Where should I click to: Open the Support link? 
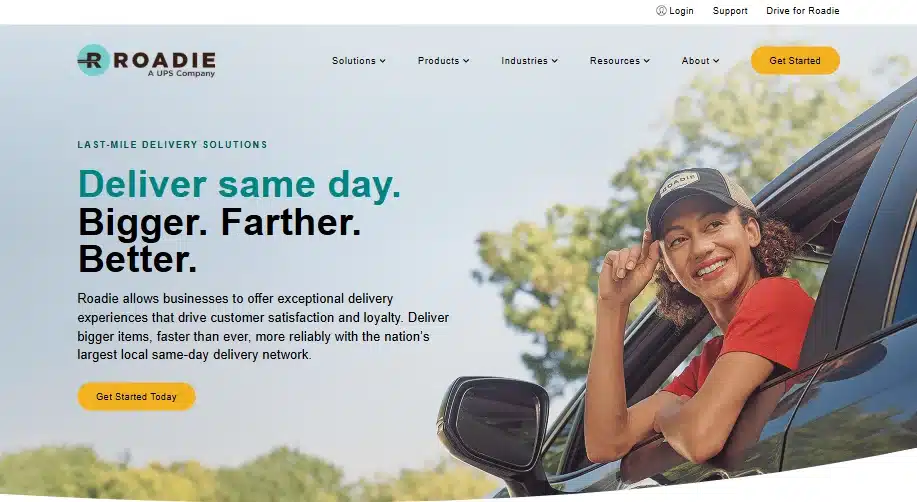pyautogui.click(x=730, y=11)
